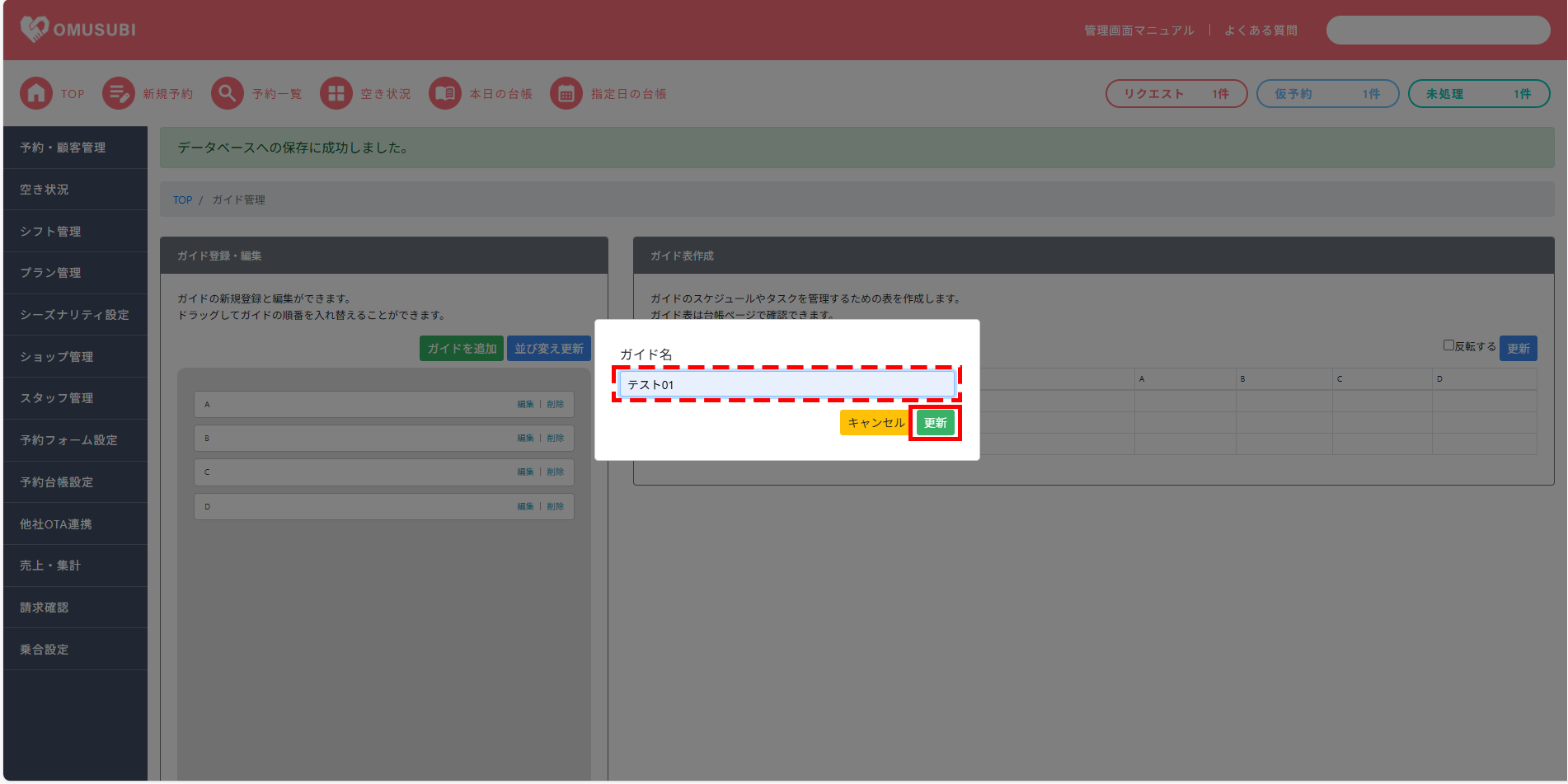Click the ガイド名 text input field
This screenshot has width=1568, height=784.
click(x=786, y=385)
